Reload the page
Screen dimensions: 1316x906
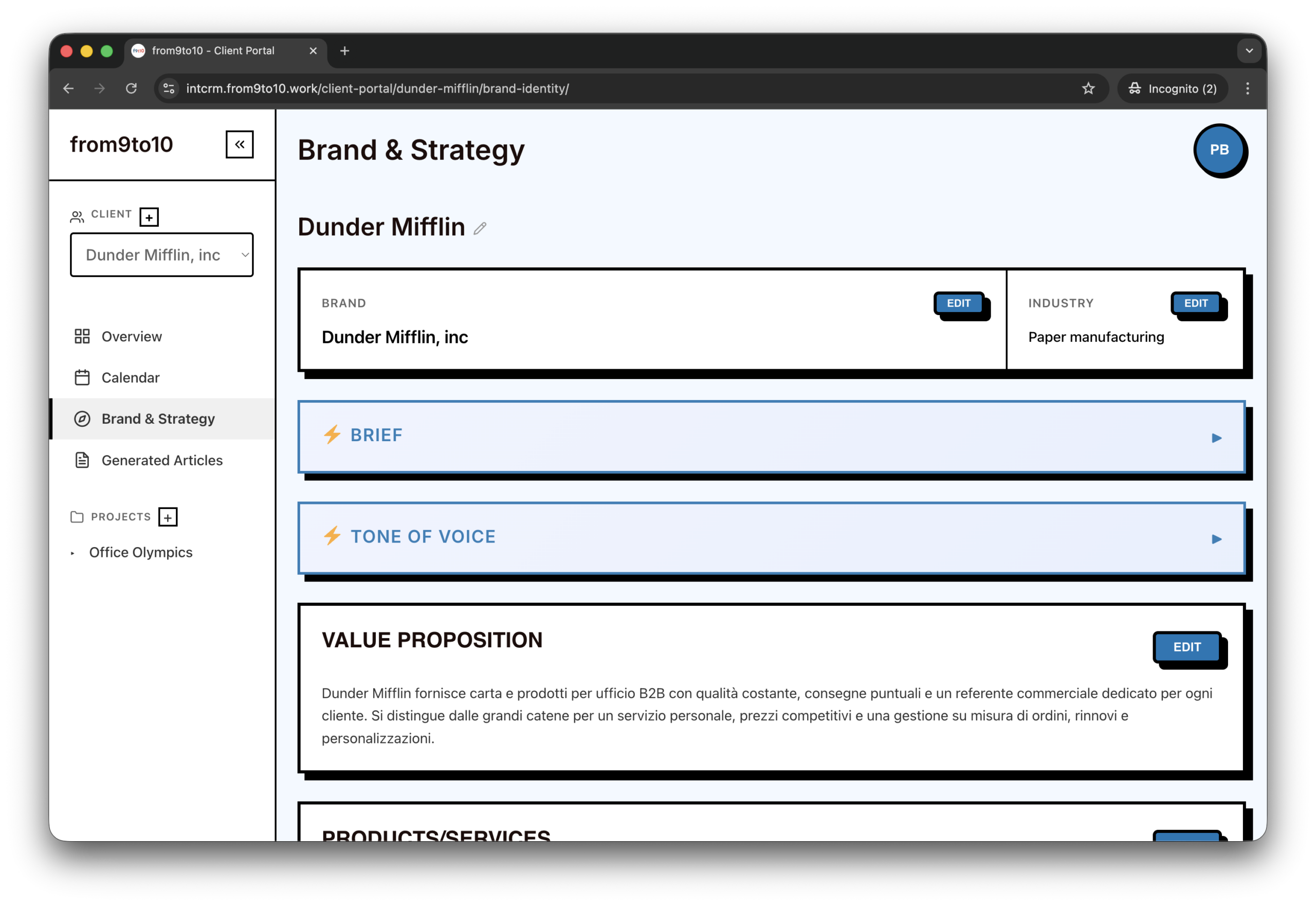click(131, 88)
